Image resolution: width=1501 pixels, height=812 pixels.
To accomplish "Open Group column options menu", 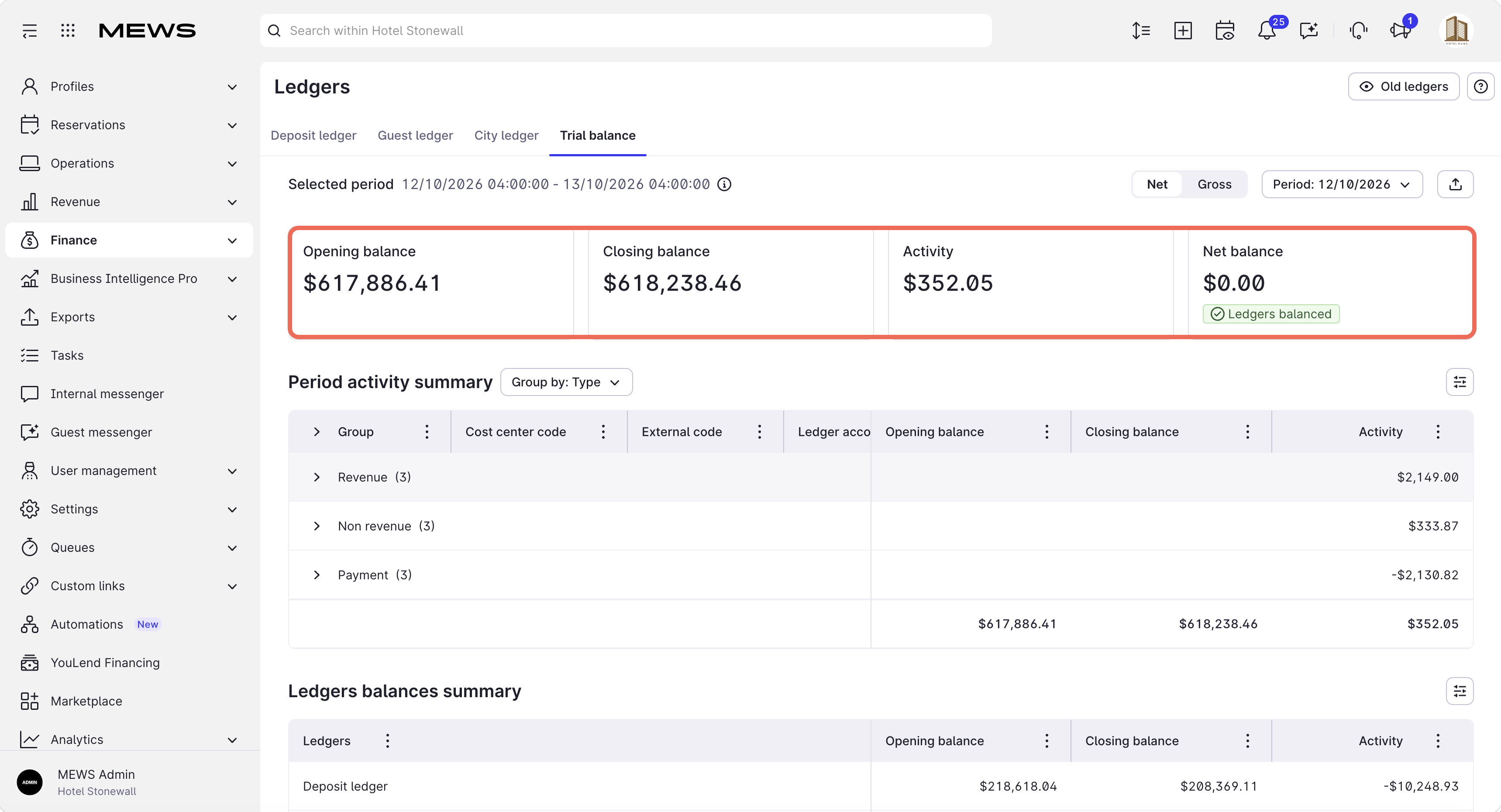I will (x=427, y=432).
